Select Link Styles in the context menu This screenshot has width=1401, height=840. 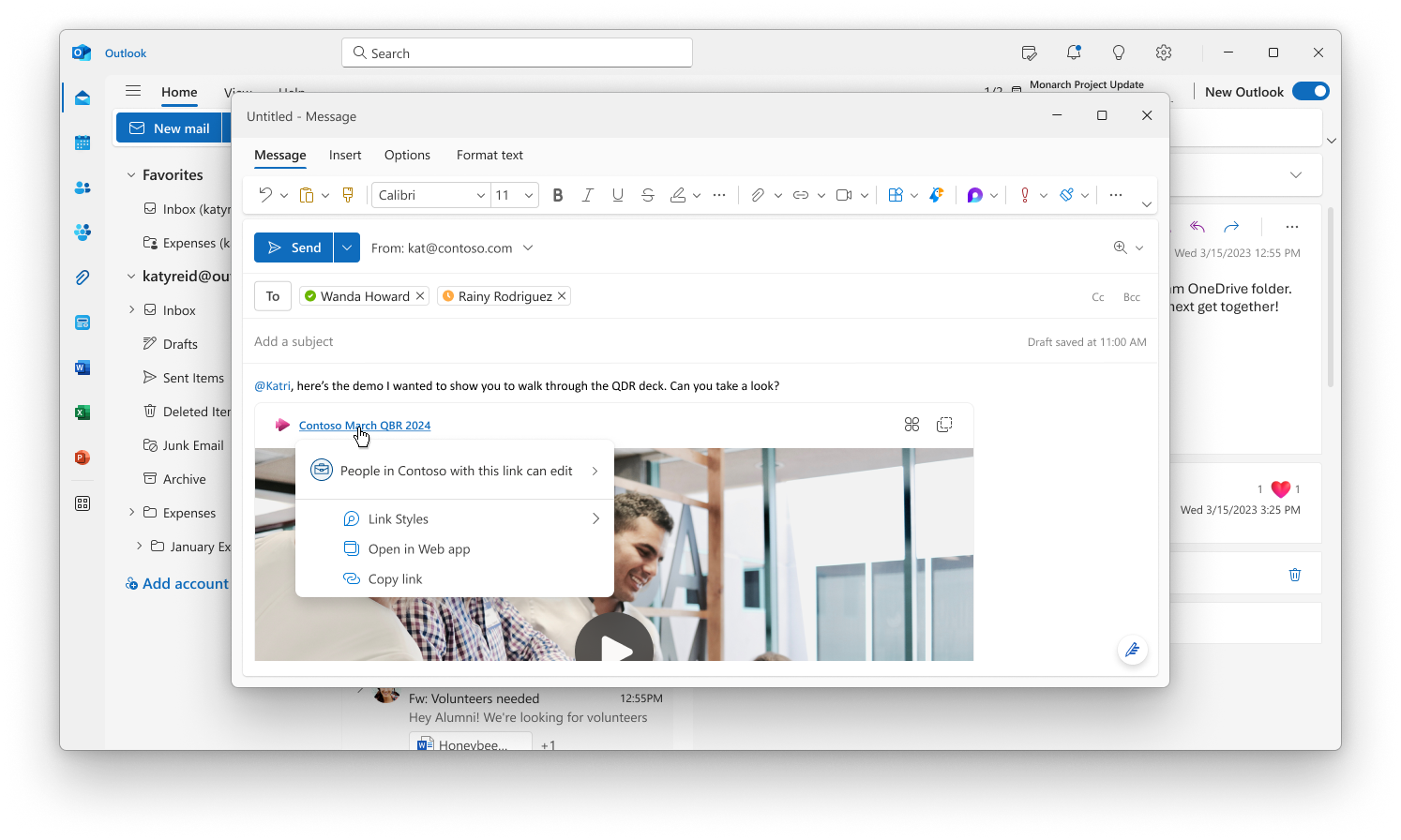tap(455, 518)
